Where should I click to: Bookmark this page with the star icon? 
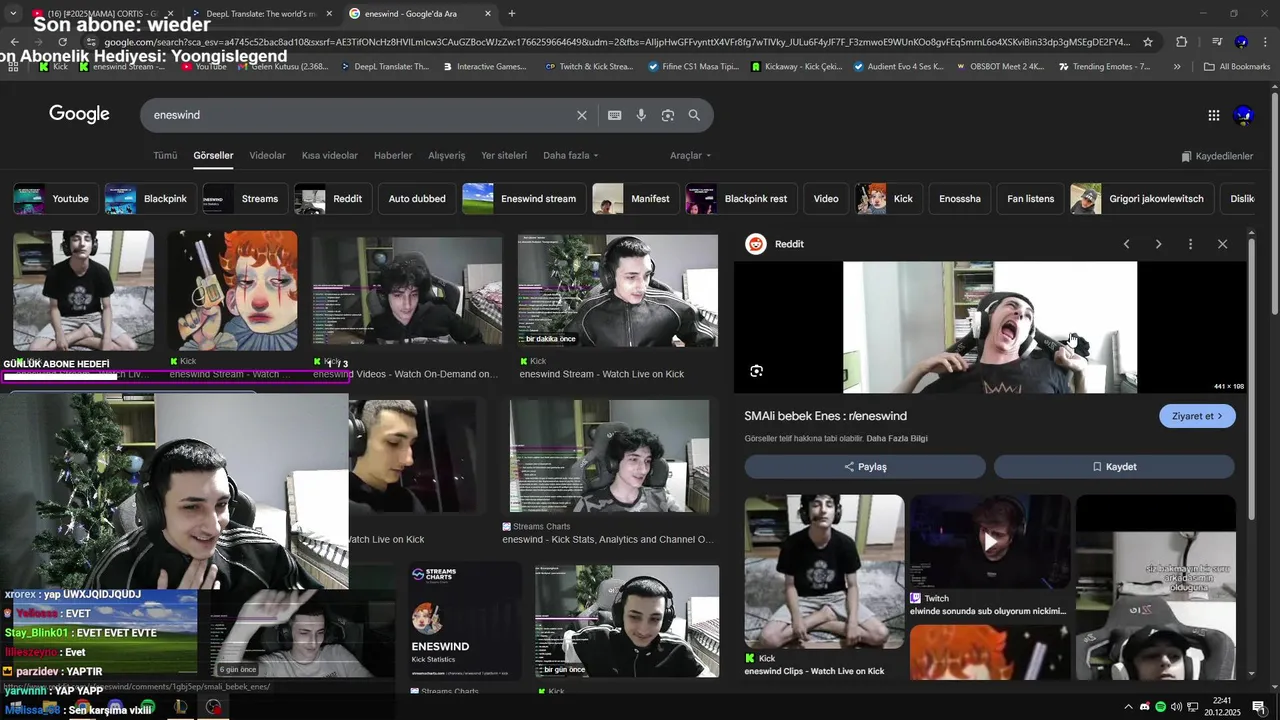click(1148, 42)
